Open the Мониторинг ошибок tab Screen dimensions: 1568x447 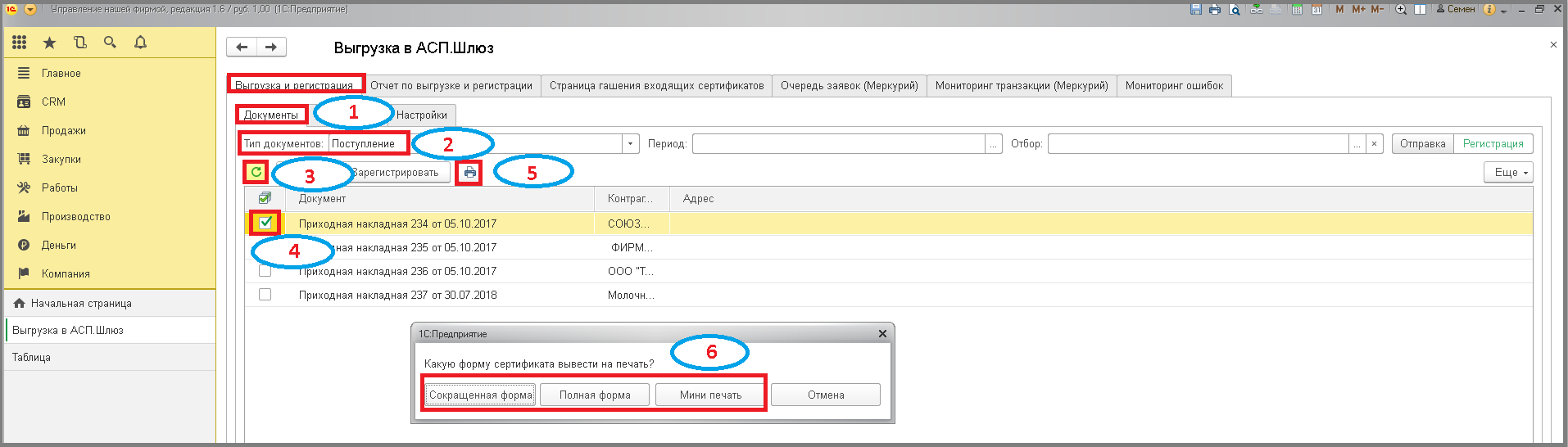click(1174, 85)
